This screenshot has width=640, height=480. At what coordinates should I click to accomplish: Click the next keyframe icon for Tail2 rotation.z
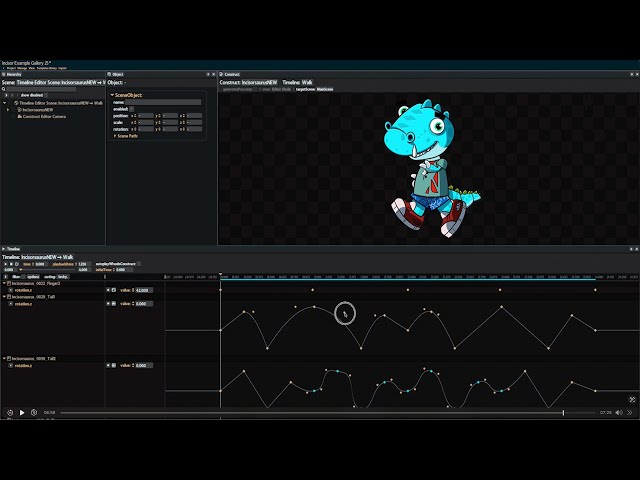[113, 365]
